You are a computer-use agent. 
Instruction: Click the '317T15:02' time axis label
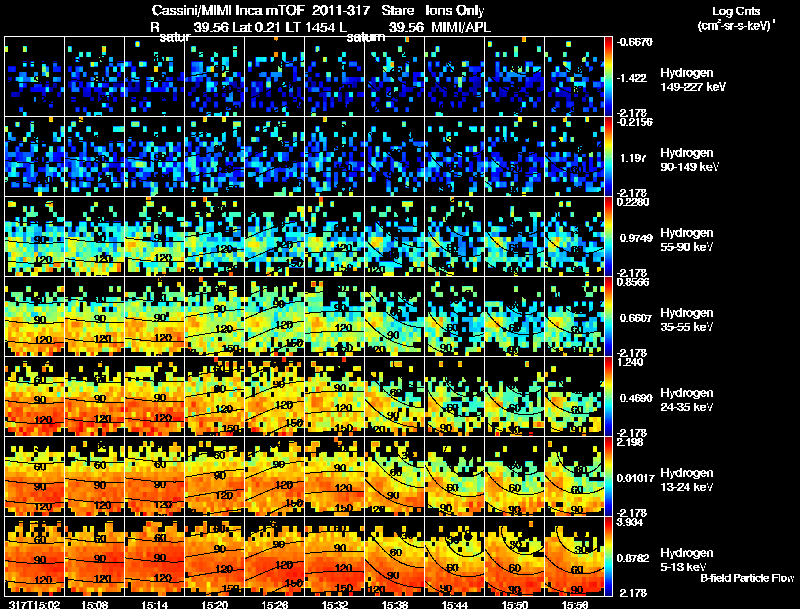coord(34,604)
